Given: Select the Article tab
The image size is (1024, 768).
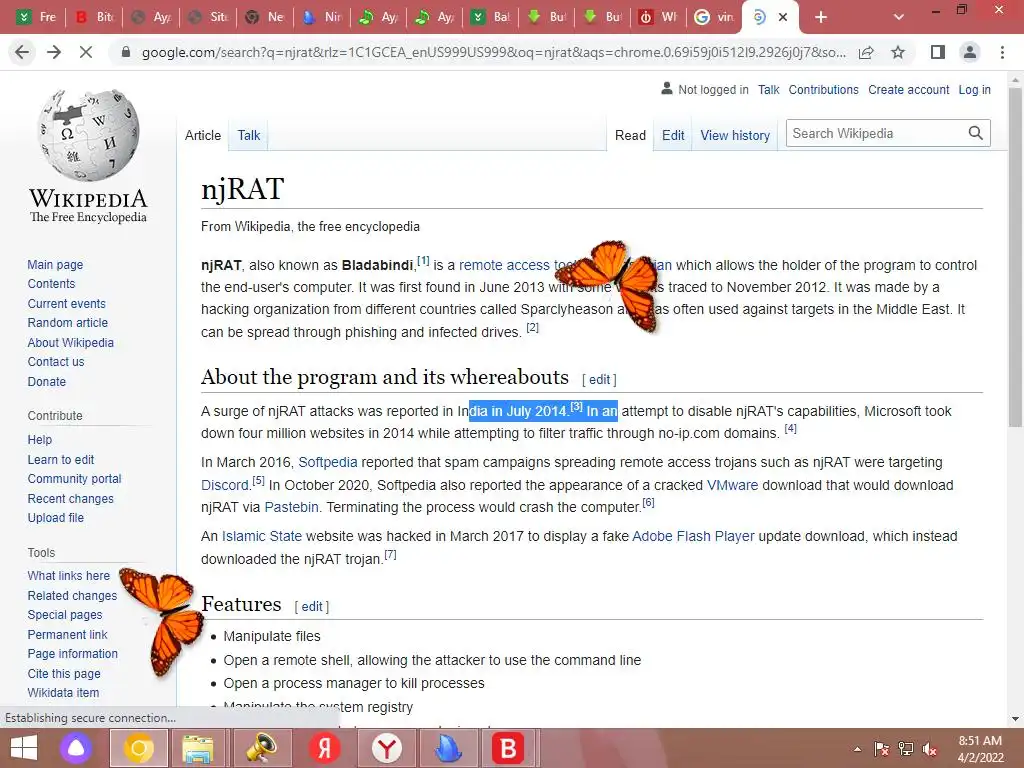Looking at the screenshot, I should [202, 135].
